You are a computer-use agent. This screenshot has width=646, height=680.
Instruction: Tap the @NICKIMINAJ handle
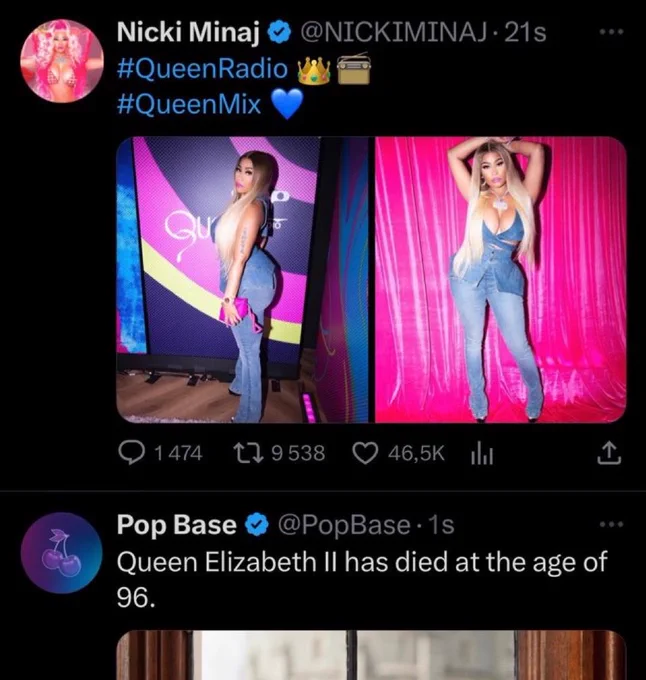click(x=393, y=33)
